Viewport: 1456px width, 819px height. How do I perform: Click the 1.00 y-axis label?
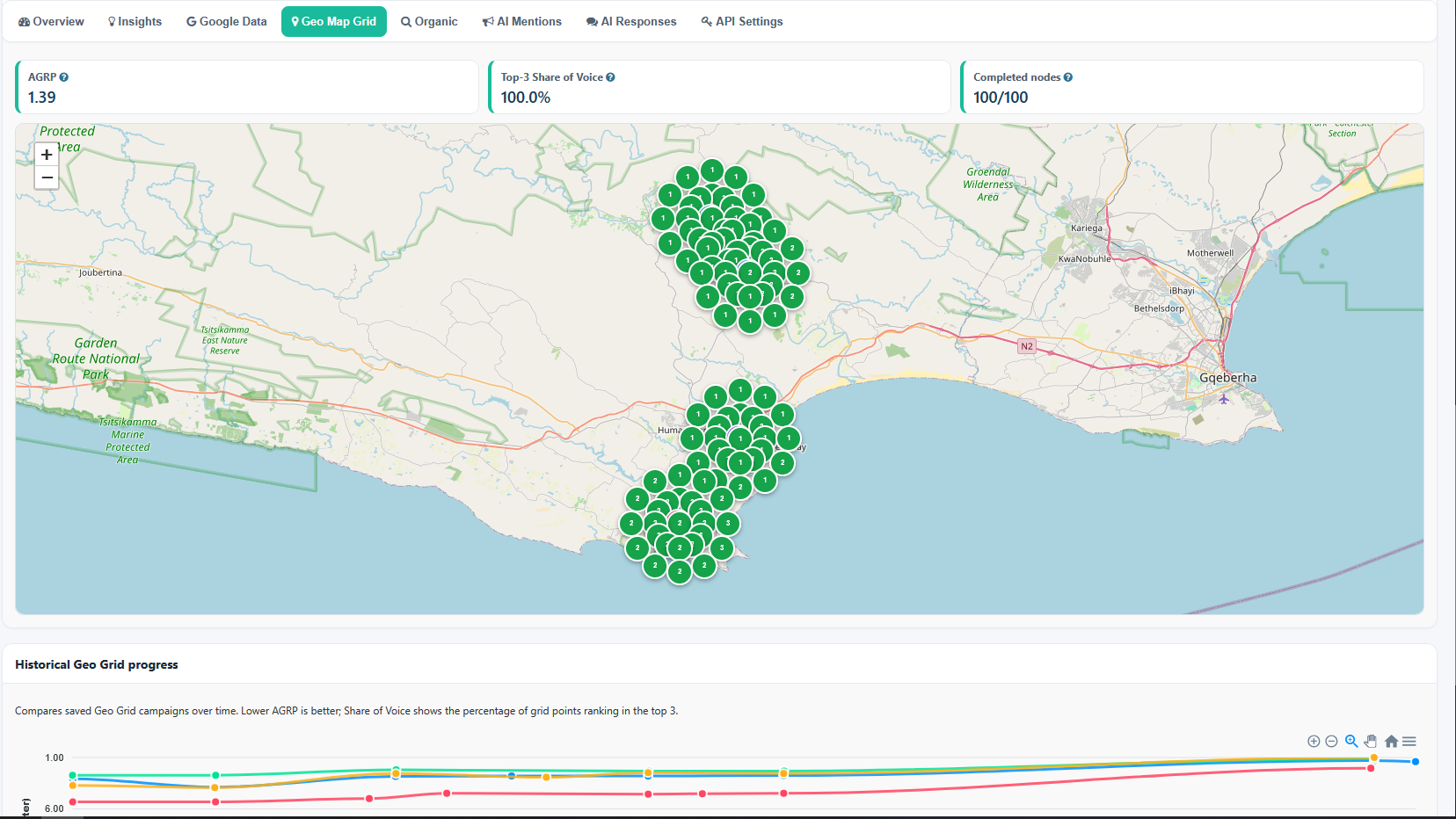pos(55,757)
